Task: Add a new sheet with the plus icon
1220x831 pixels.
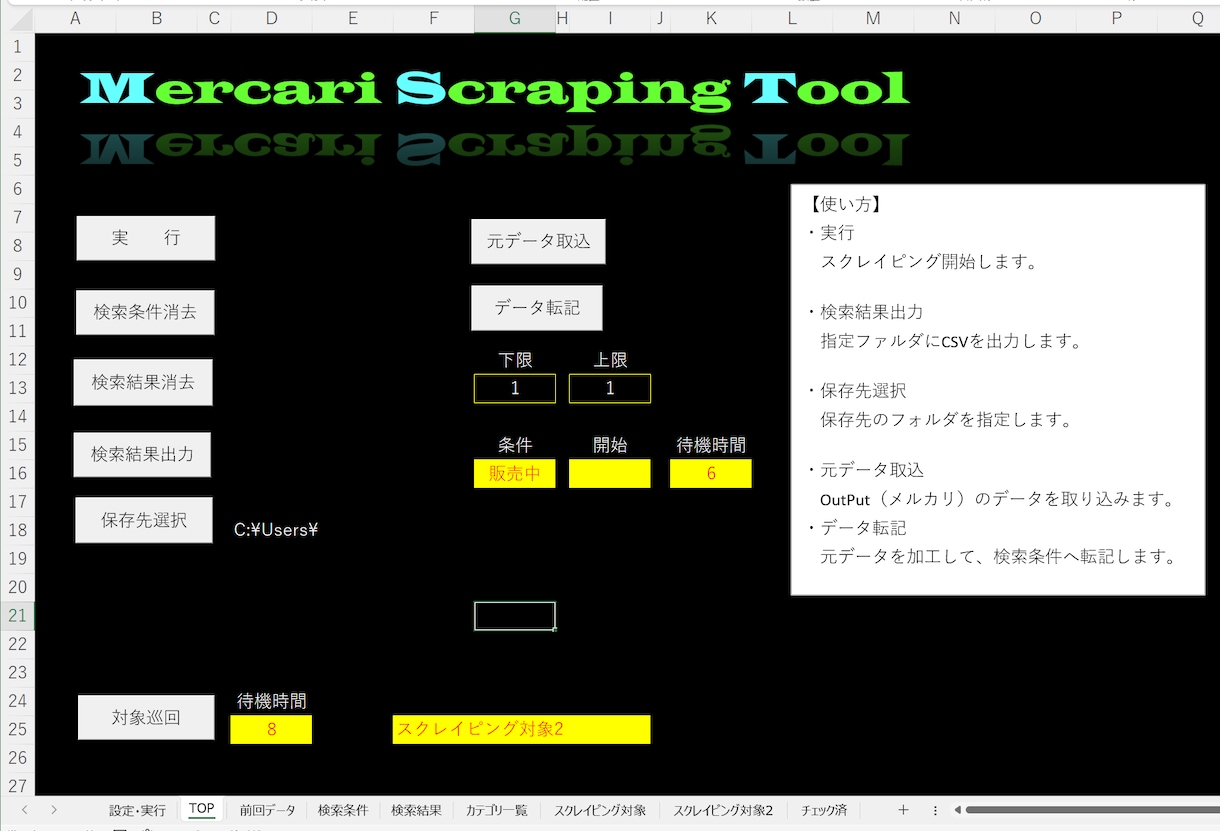Action: coord(903,810)
